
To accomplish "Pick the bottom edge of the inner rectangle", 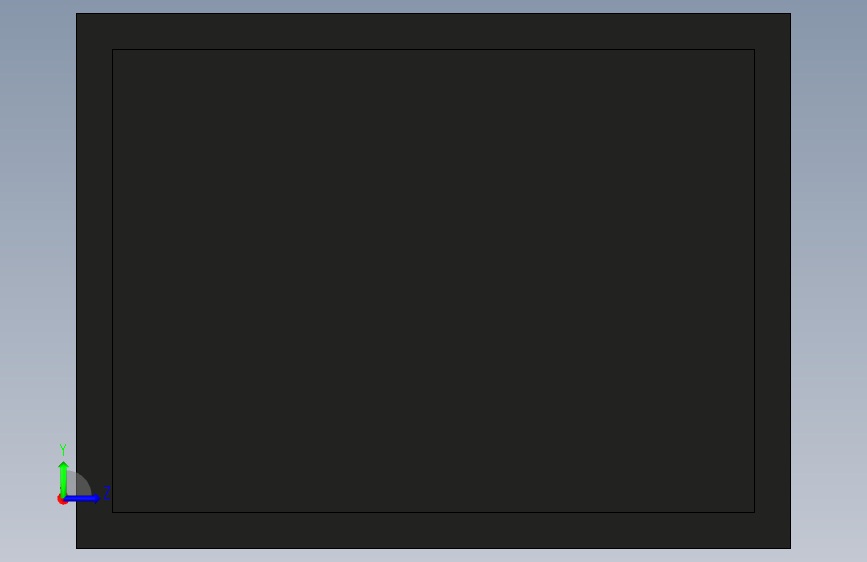I will 434,512.
